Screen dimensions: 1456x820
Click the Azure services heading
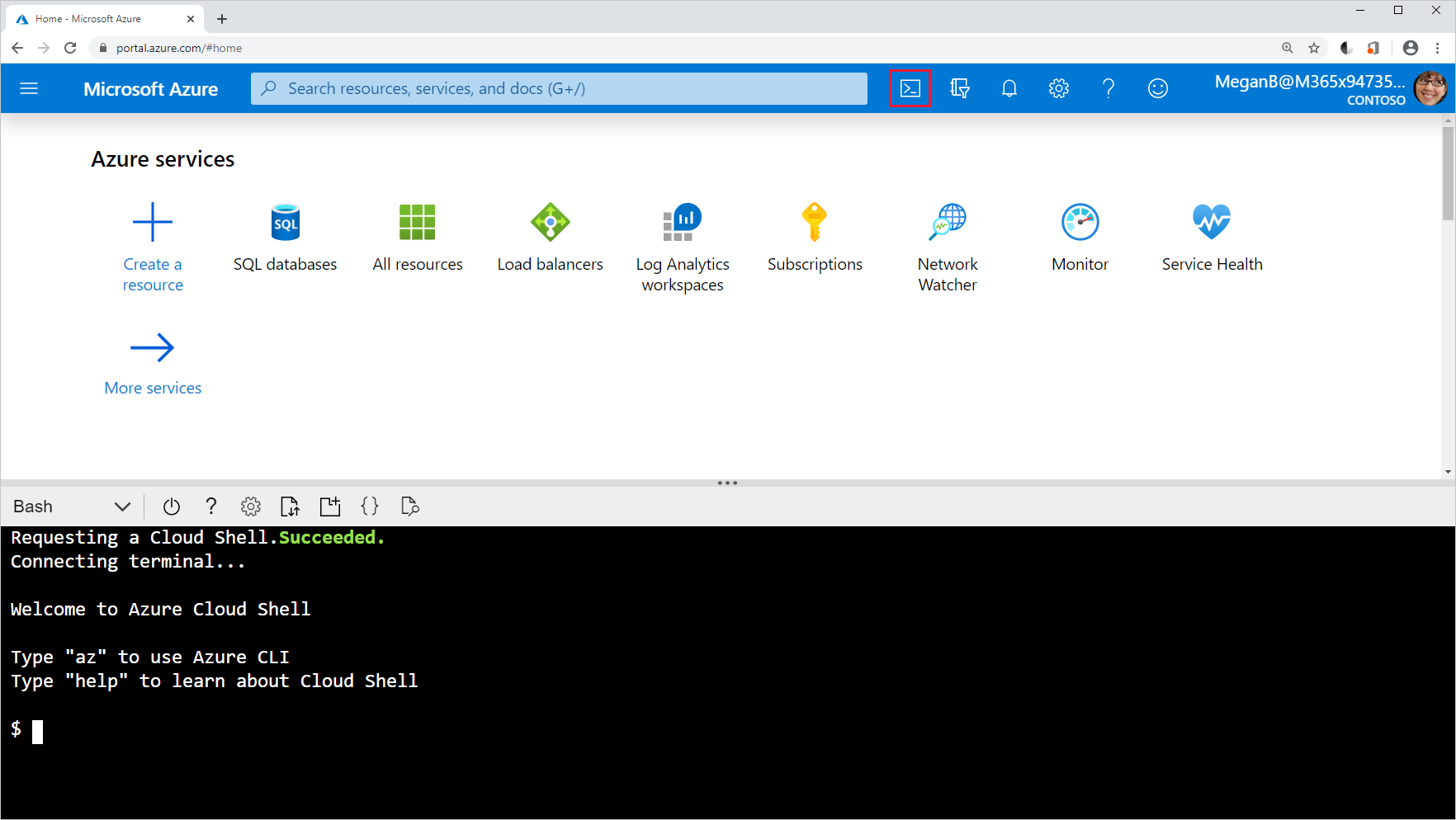(163, 159)
